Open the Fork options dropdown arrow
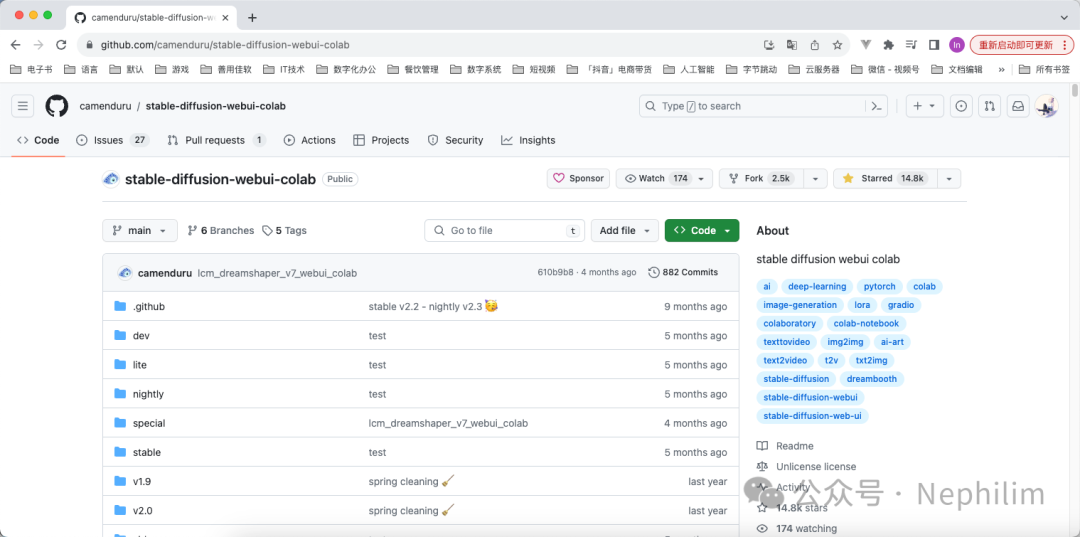Image resolution: width=1080 pixels, height=537 pixels. 815,178
